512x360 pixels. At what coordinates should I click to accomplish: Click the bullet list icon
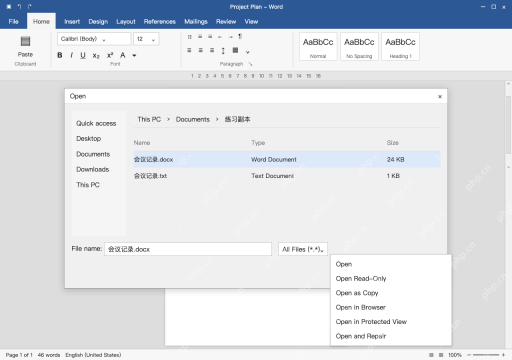[x=189, y=37]
